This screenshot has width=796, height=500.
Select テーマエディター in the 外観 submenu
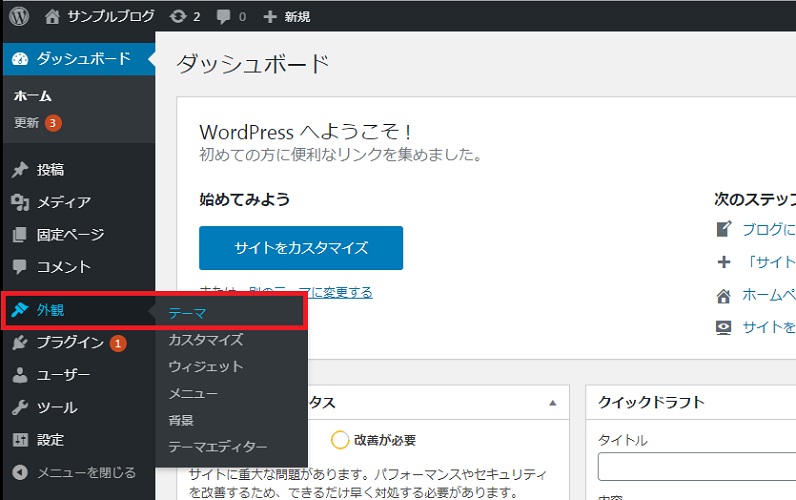(x=217, y=447)
